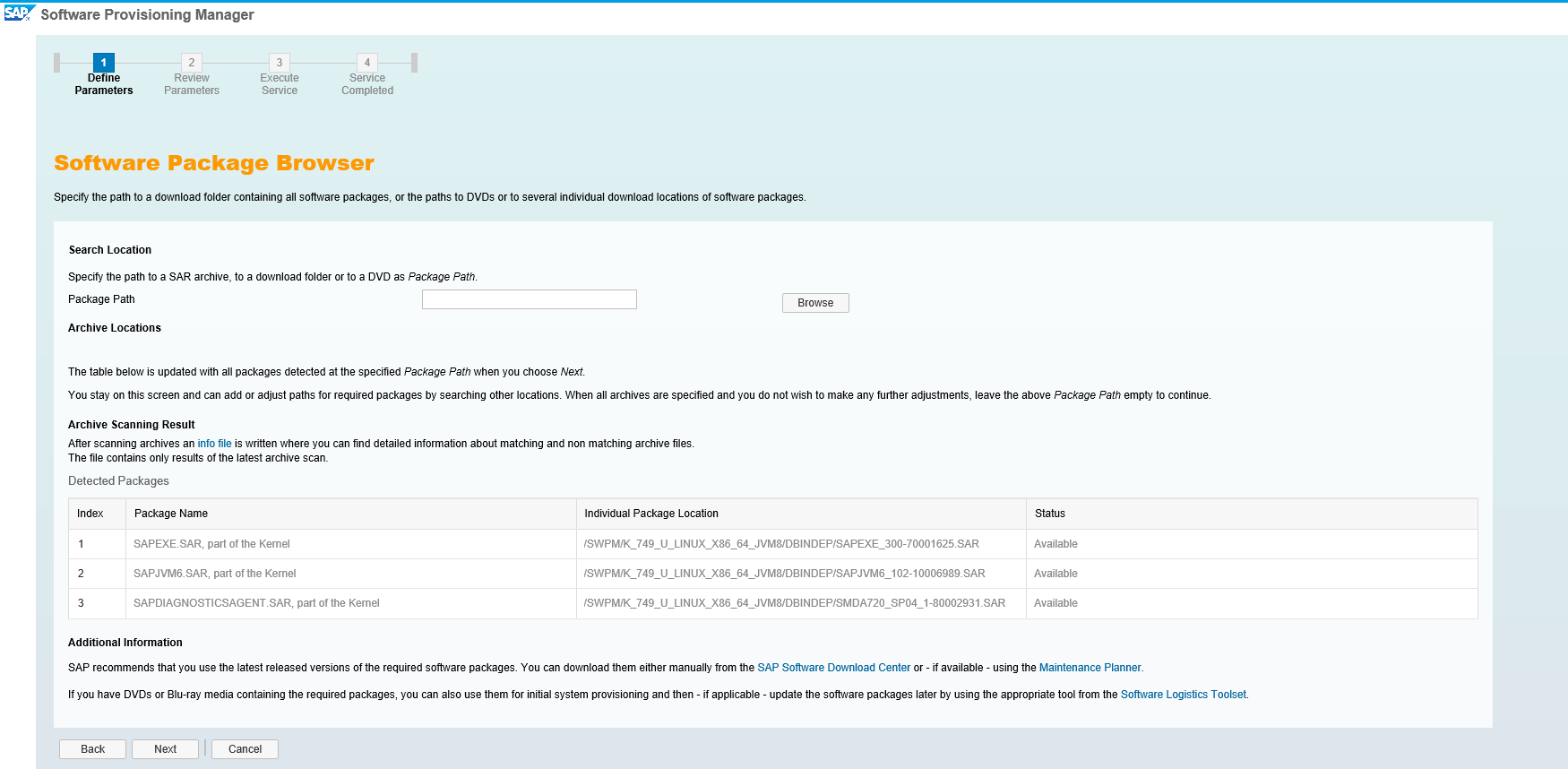Screen dimensions: 1568x769
Task: Click the Archive Locations section label
Action: point(115,328)
